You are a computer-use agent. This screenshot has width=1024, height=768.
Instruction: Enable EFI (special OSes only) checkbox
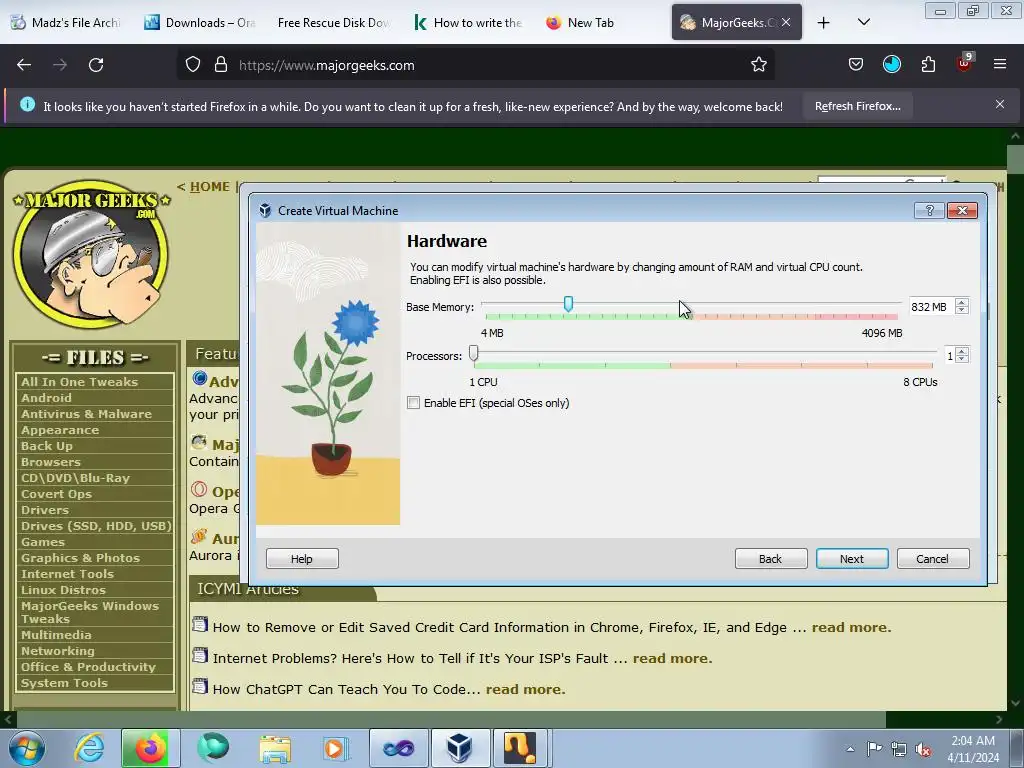(413, 403)
